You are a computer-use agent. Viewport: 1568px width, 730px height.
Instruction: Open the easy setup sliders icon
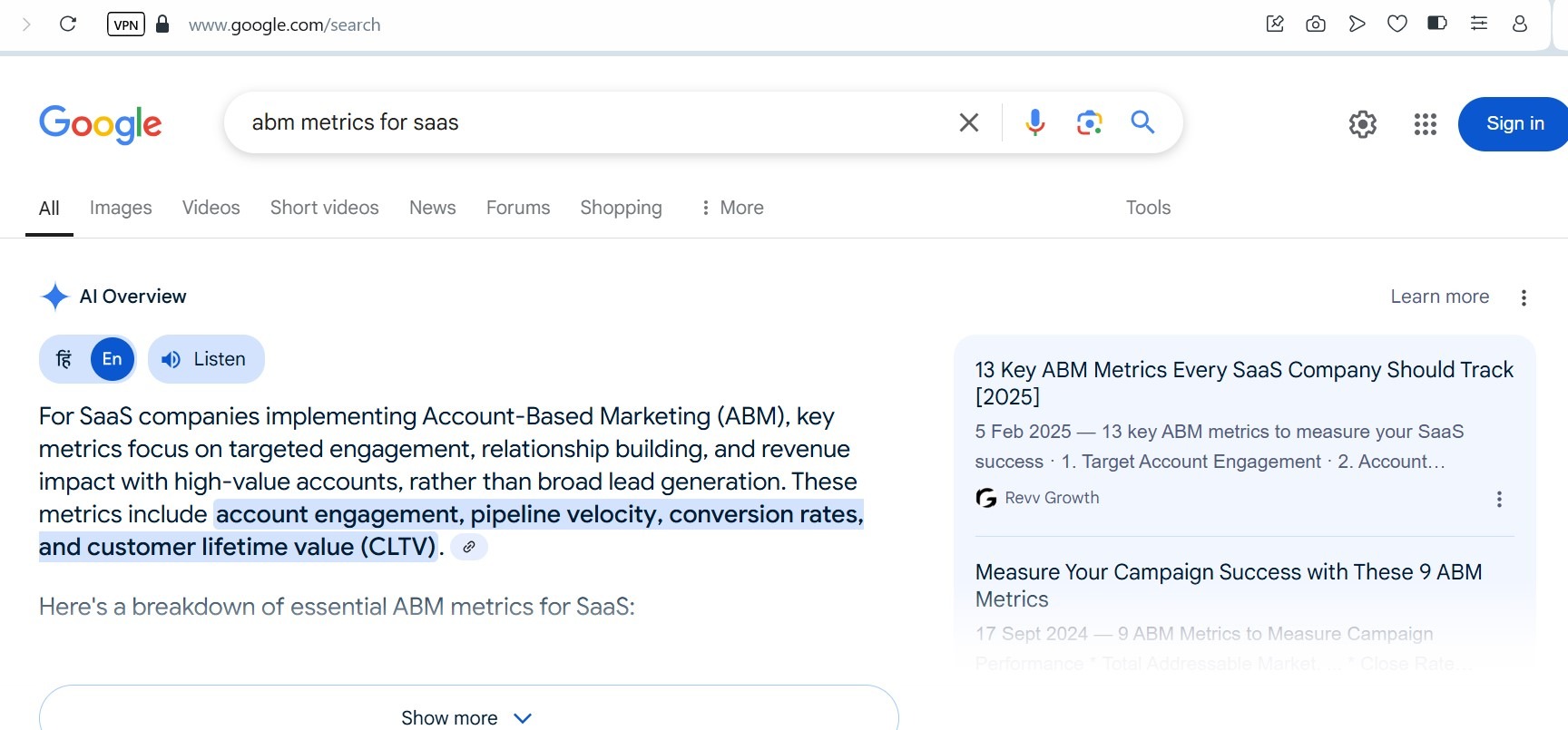[x=1479, y=24]
